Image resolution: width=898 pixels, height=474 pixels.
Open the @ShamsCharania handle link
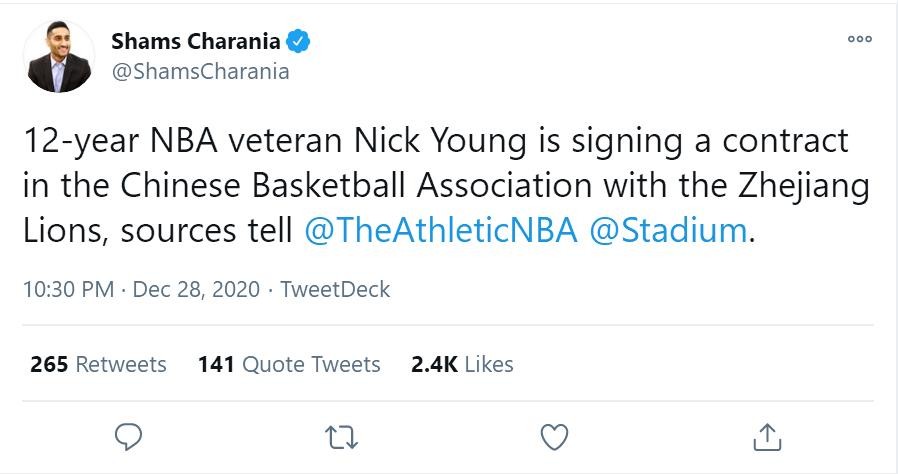200,71
